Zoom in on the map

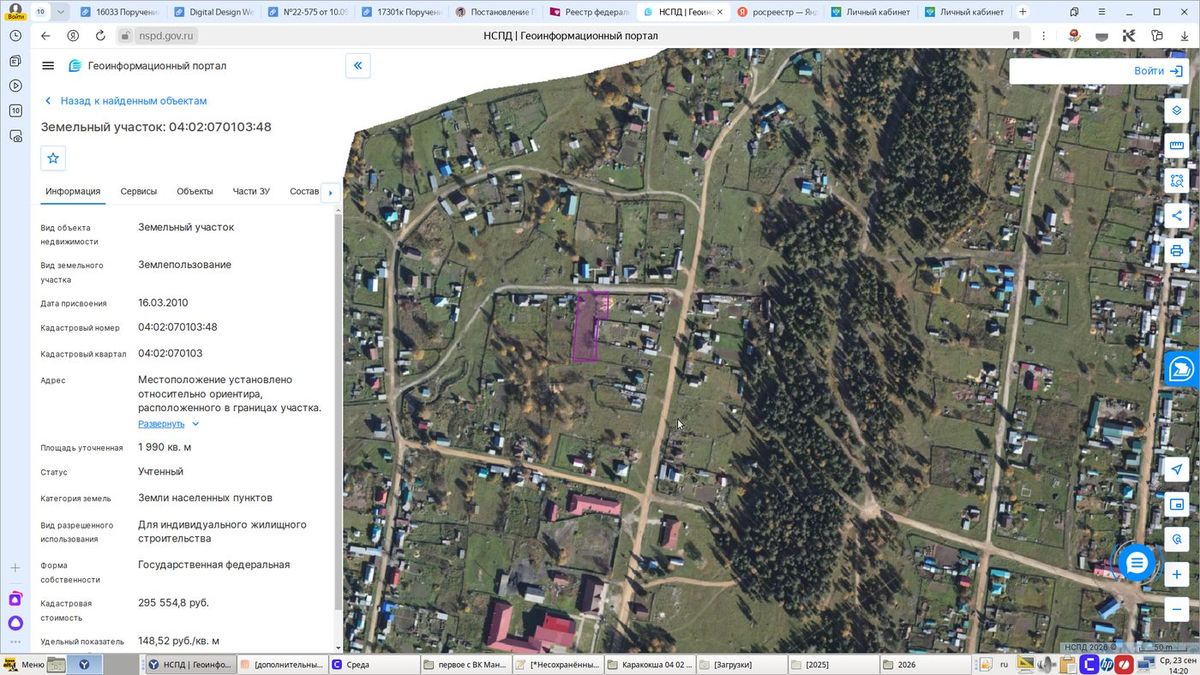click(x=1177, y=575)
